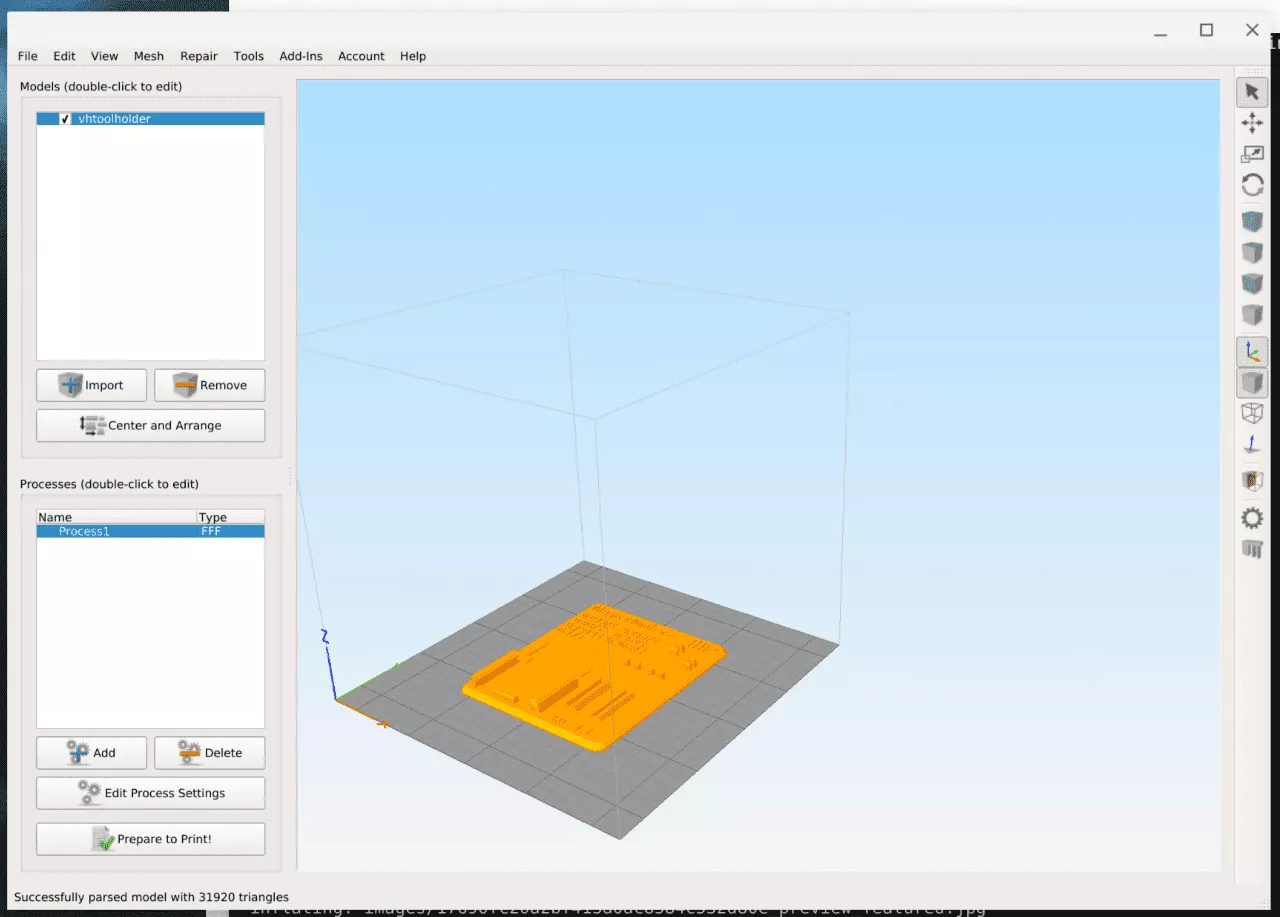Toggle the coordinate axes display icon
This screenshot has height=917, width=1280.
tap(1251, 351)
